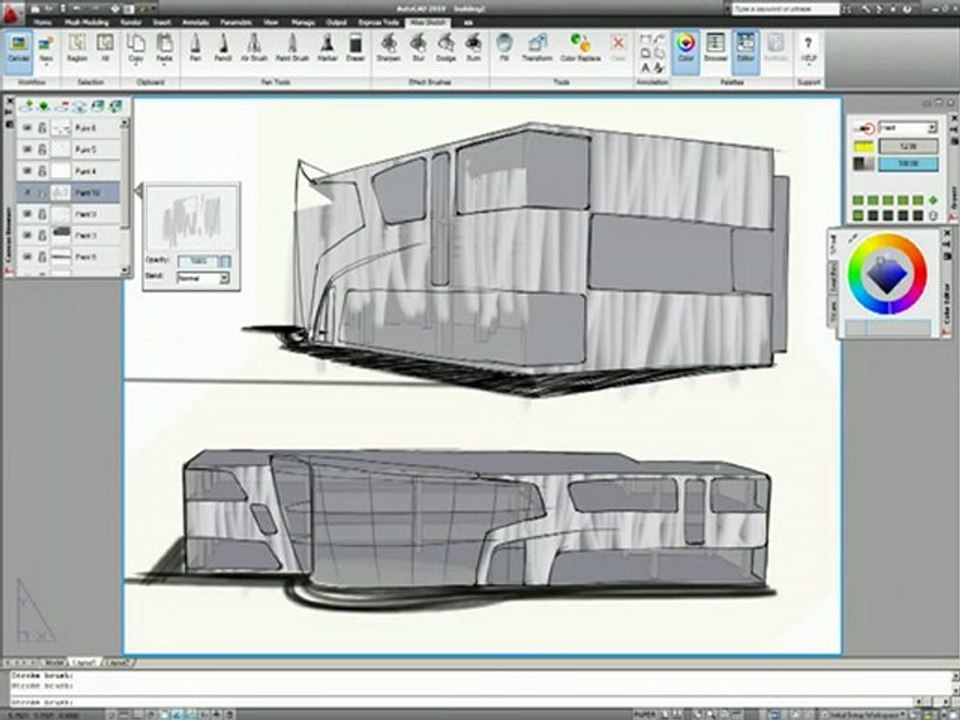The image size is (960, 720).
Task: Click the eyedropper icon in the color wheel panel
Action: (x=853, y=238)
